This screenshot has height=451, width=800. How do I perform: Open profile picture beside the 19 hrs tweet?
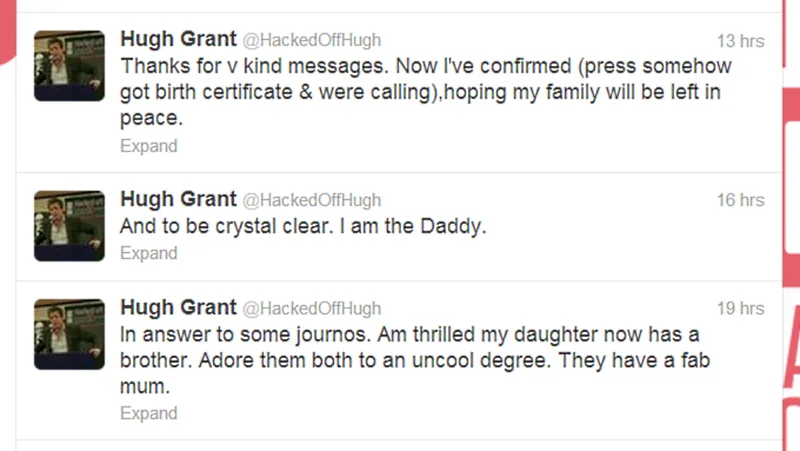pos(69,333)
